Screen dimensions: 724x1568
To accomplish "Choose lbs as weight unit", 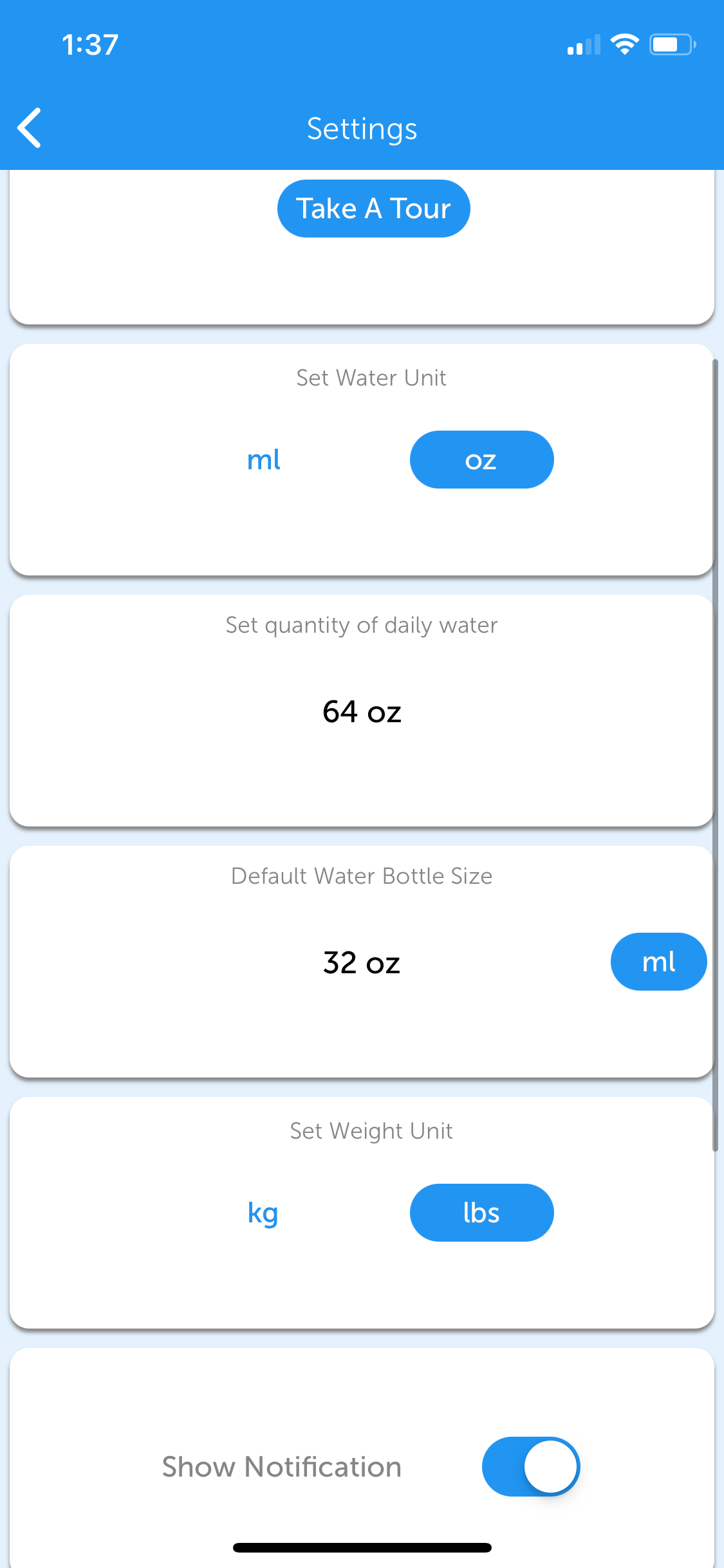I will pyautogui.click(x=481, y=1213).
